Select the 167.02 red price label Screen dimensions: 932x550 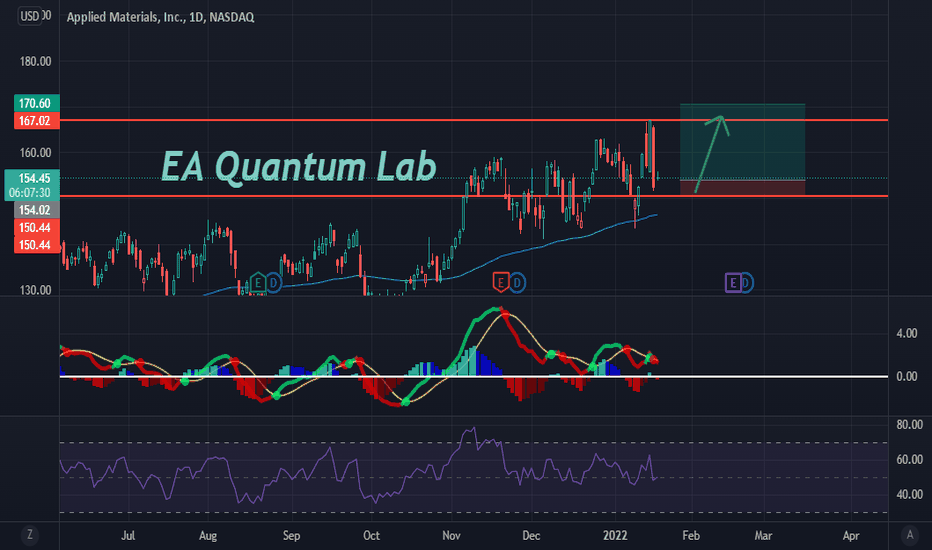(36, 121)
